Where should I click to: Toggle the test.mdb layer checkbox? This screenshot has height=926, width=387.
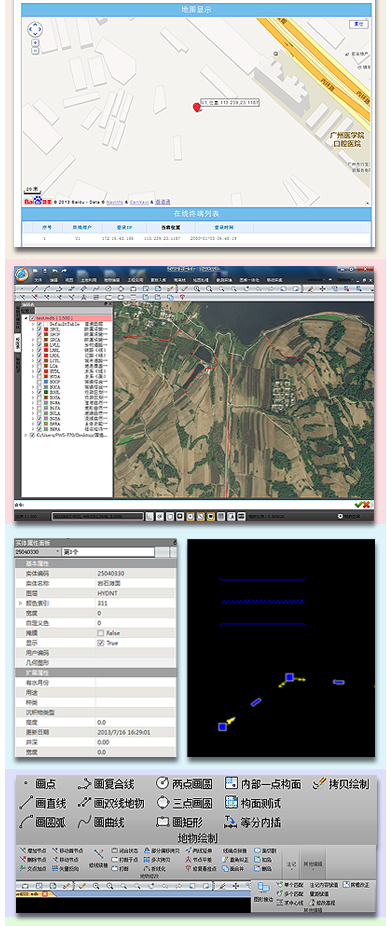click(x=32, y=317)
